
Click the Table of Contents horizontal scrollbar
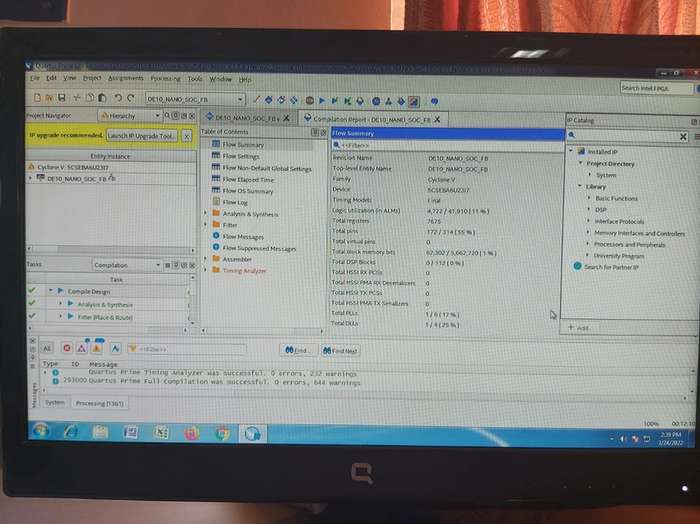click(x=262, y=331)
